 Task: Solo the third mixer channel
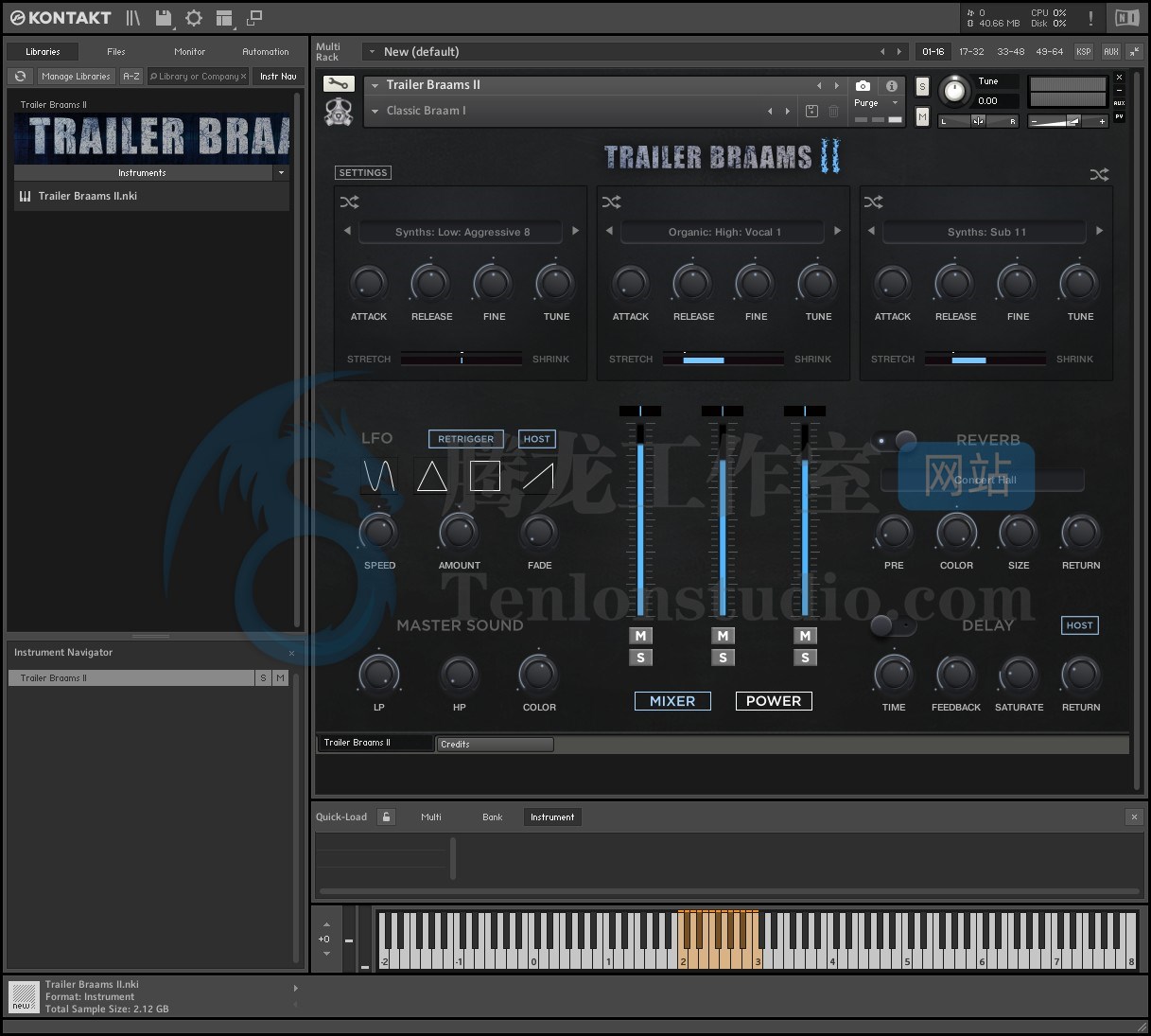(805, 658)
